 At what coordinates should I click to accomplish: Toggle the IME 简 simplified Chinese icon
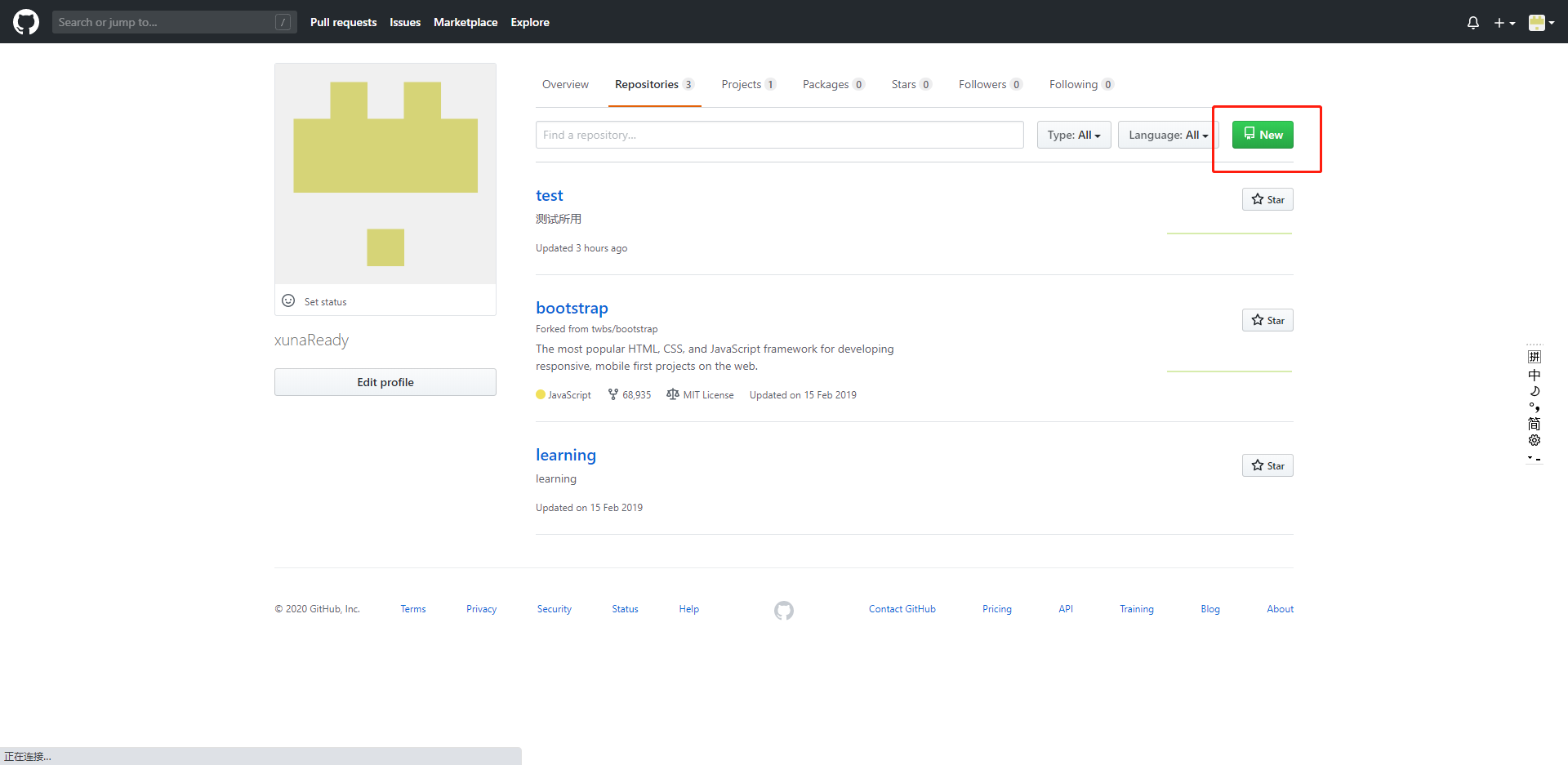1535,424
